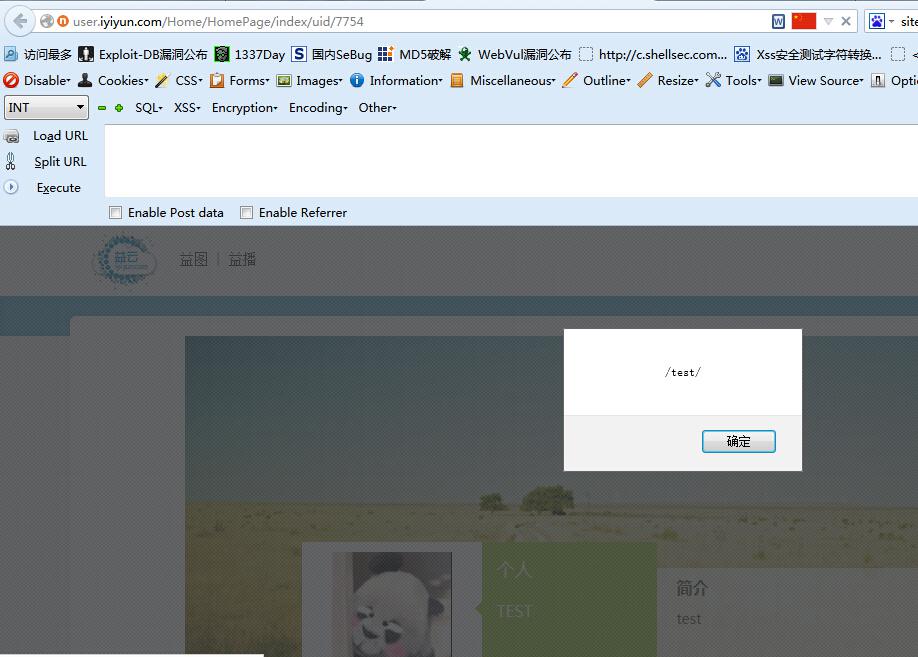Click the HackBar URL text area
Screen dimensions: 918x657
(x=511, y=161)
